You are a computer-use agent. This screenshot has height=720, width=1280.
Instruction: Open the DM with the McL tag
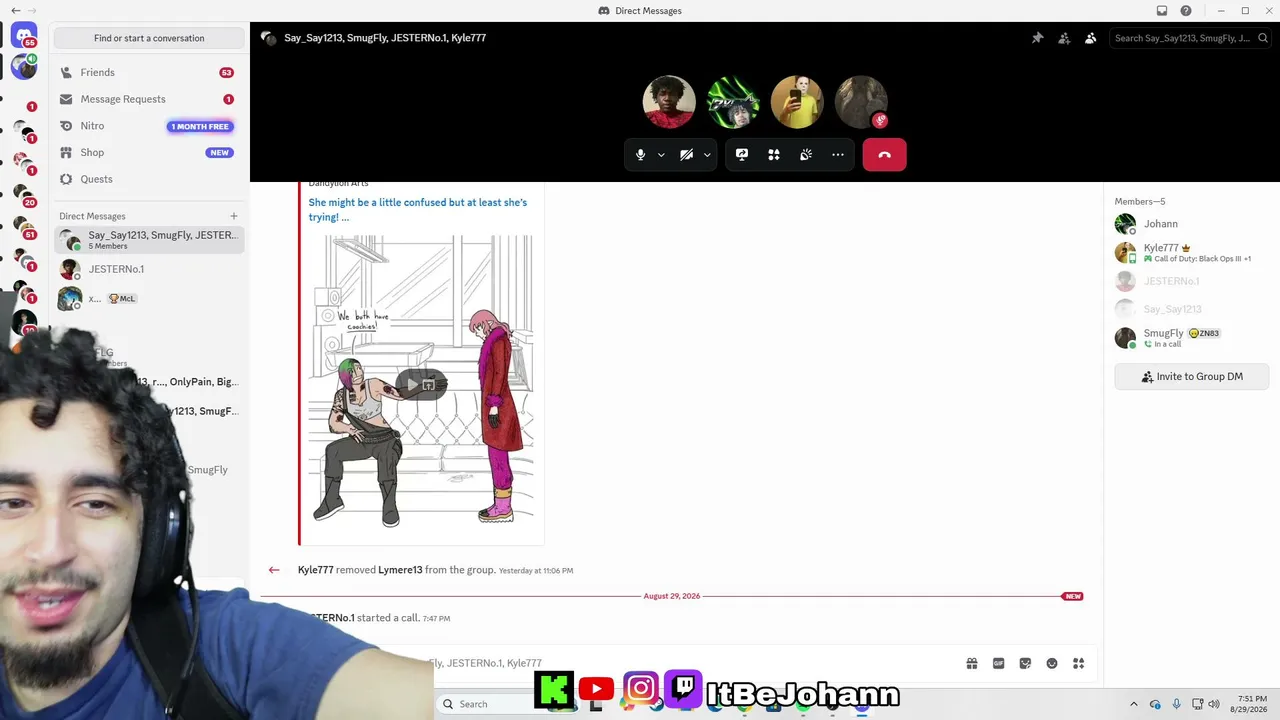[x=149, y=298]
